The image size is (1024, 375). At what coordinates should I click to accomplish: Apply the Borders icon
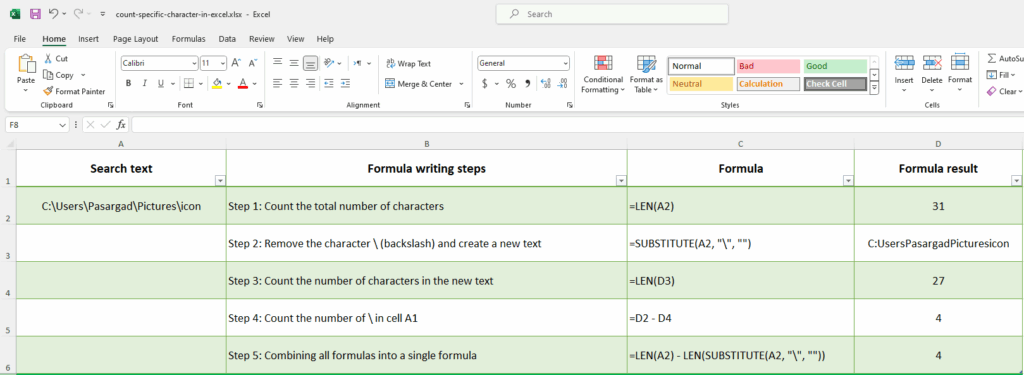[x=189, y=84]
